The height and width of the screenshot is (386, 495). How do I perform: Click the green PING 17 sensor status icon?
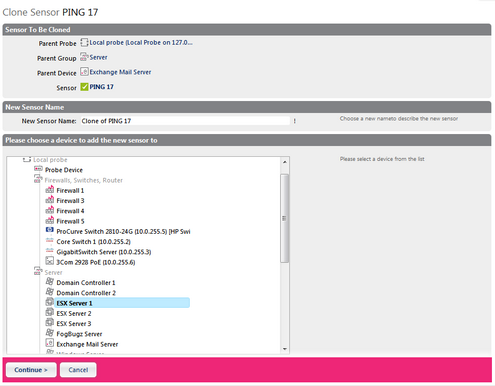[x=84, y=87]
